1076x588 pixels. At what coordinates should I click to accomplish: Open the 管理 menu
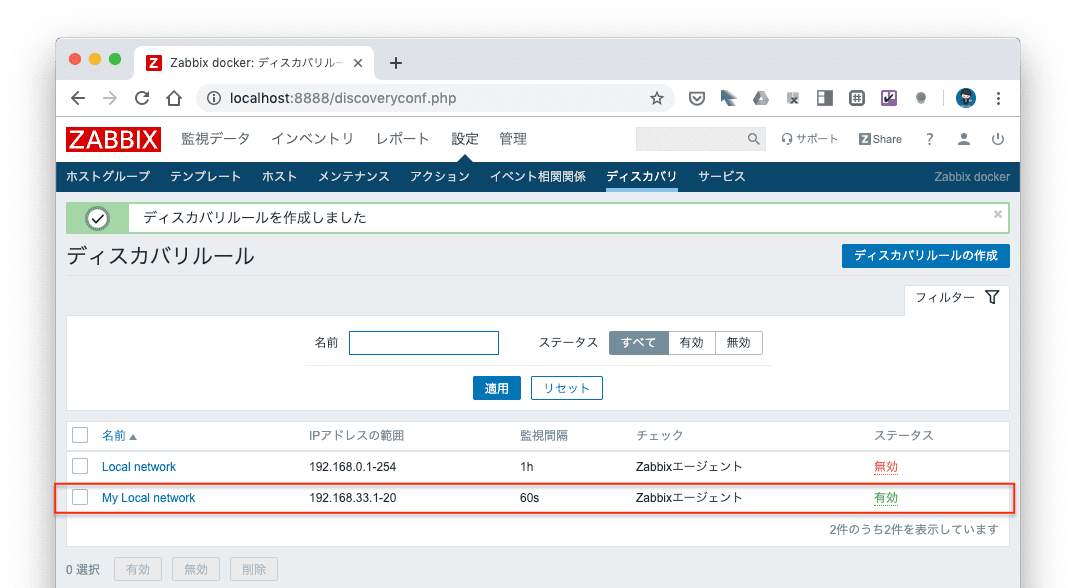click(x=513, y=139)
